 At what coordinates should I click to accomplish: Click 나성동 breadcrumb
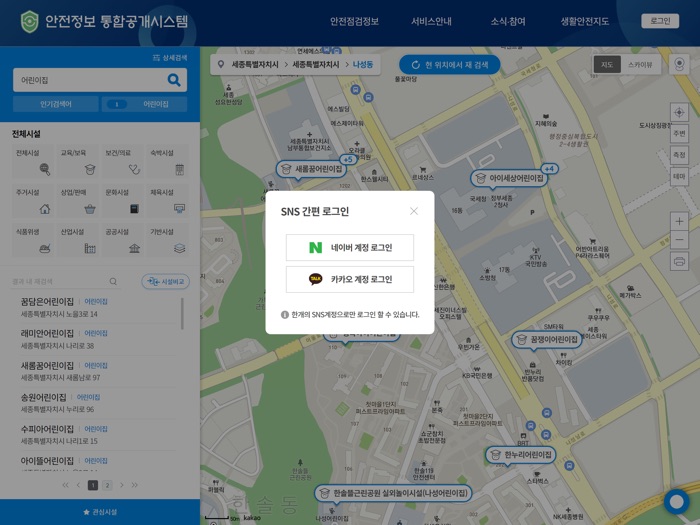coord(362,65)
